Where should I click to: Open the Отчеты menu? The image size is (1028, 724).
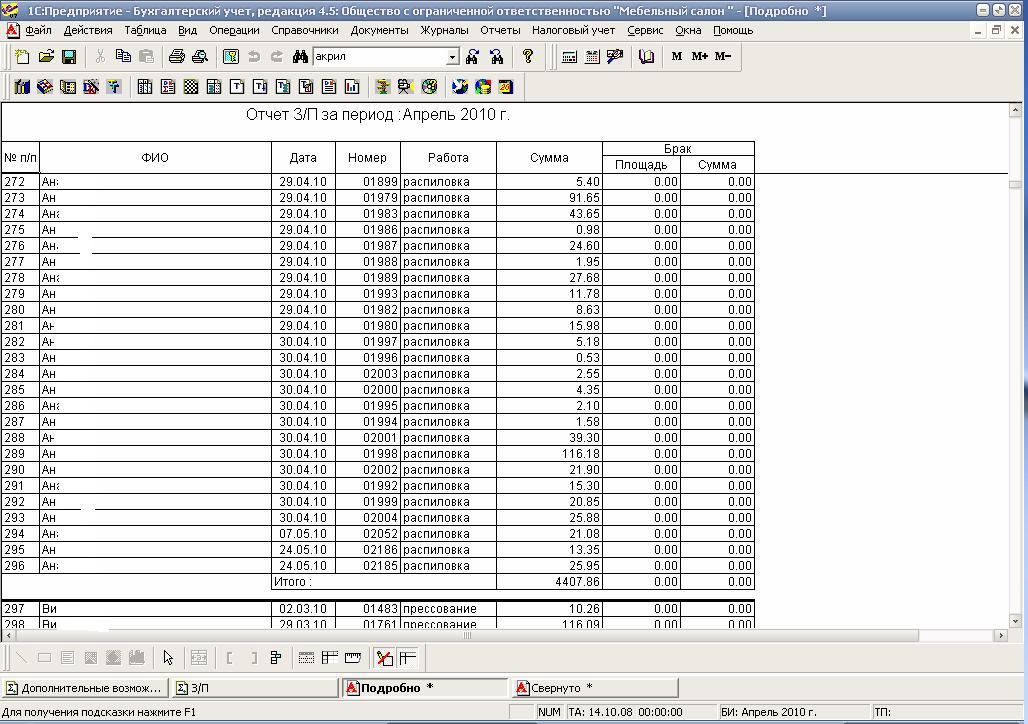pyautogui.click(x=500, y=30)
